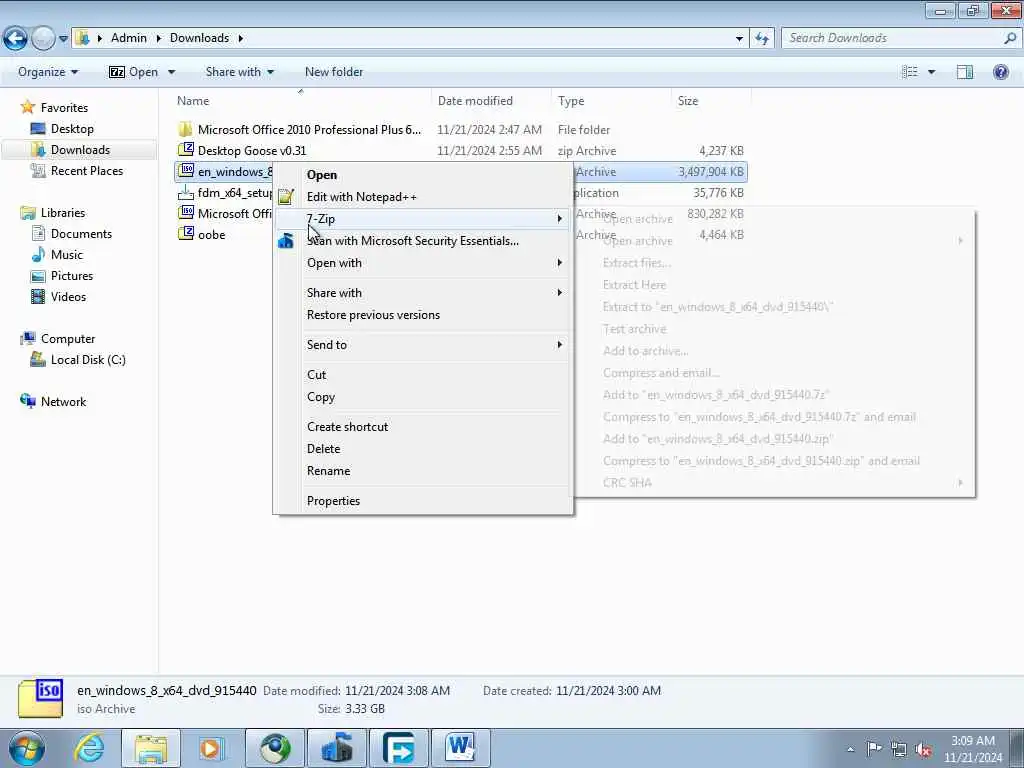1024x768 pixels.
Task: Click the Notepad++ icon in context menu
Action: pyautogui.click(x=286, y=197)
